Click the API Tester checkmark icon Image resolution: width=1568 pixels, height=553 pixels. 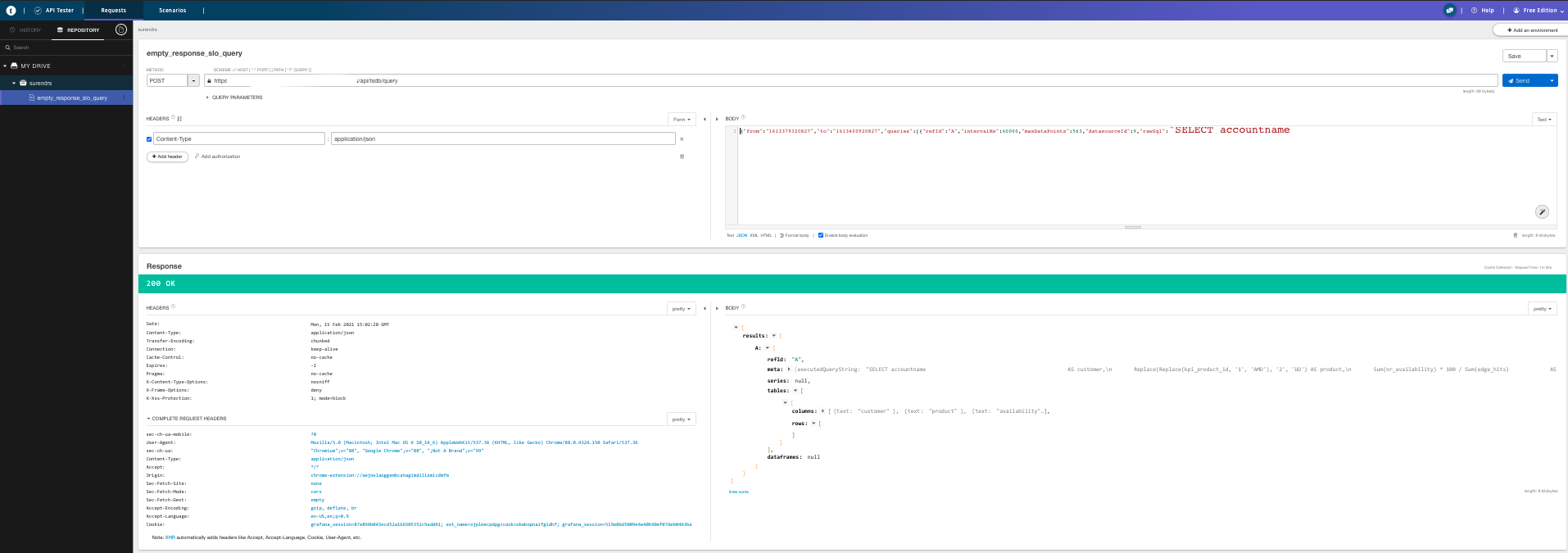click(x=39, y=11)
